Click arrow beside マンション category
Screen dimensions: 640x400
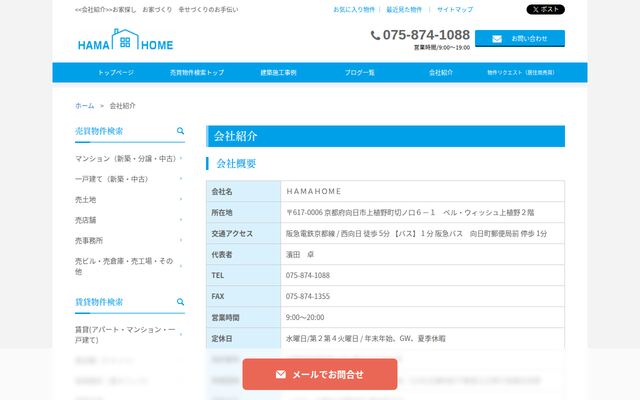click(x=181, y=158)
